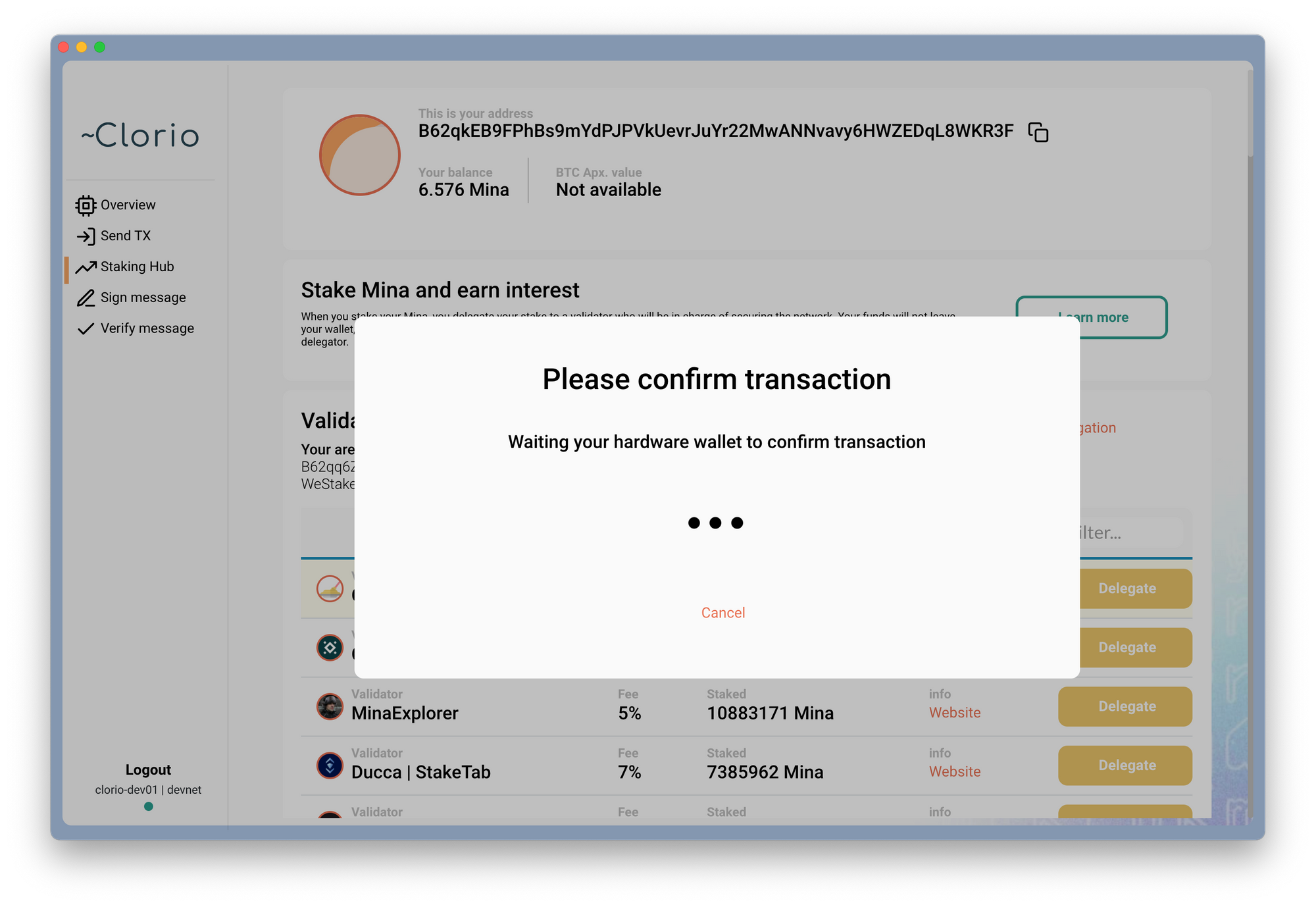Open the MinaExplorer Website link
Image resolution: width=1316 pixels, height=907 pixels.
954,713
